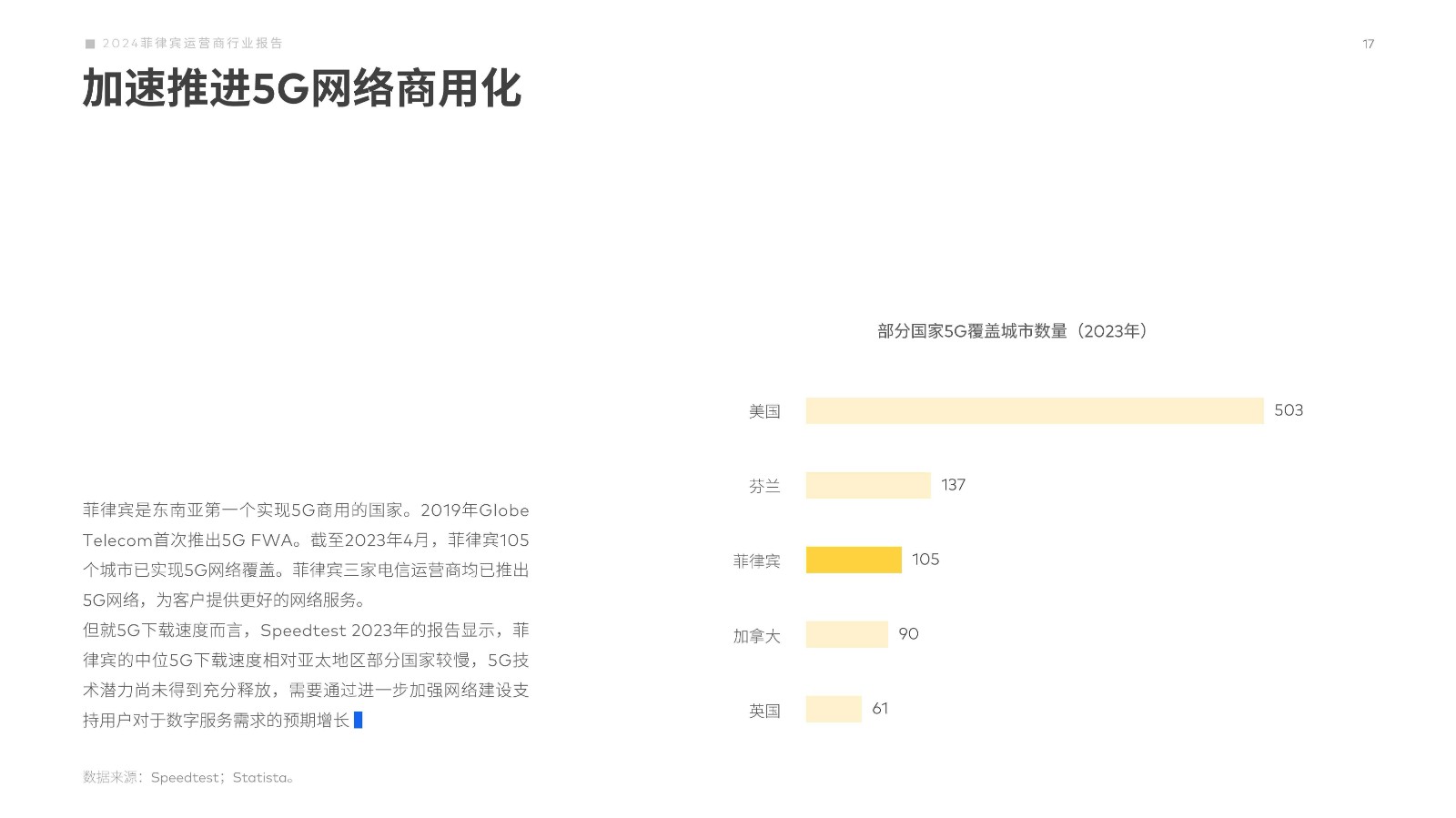Select the 美国 bar in the chart
The height and width of the screenshot is (818, 1456).
(x=1035, y=410)
